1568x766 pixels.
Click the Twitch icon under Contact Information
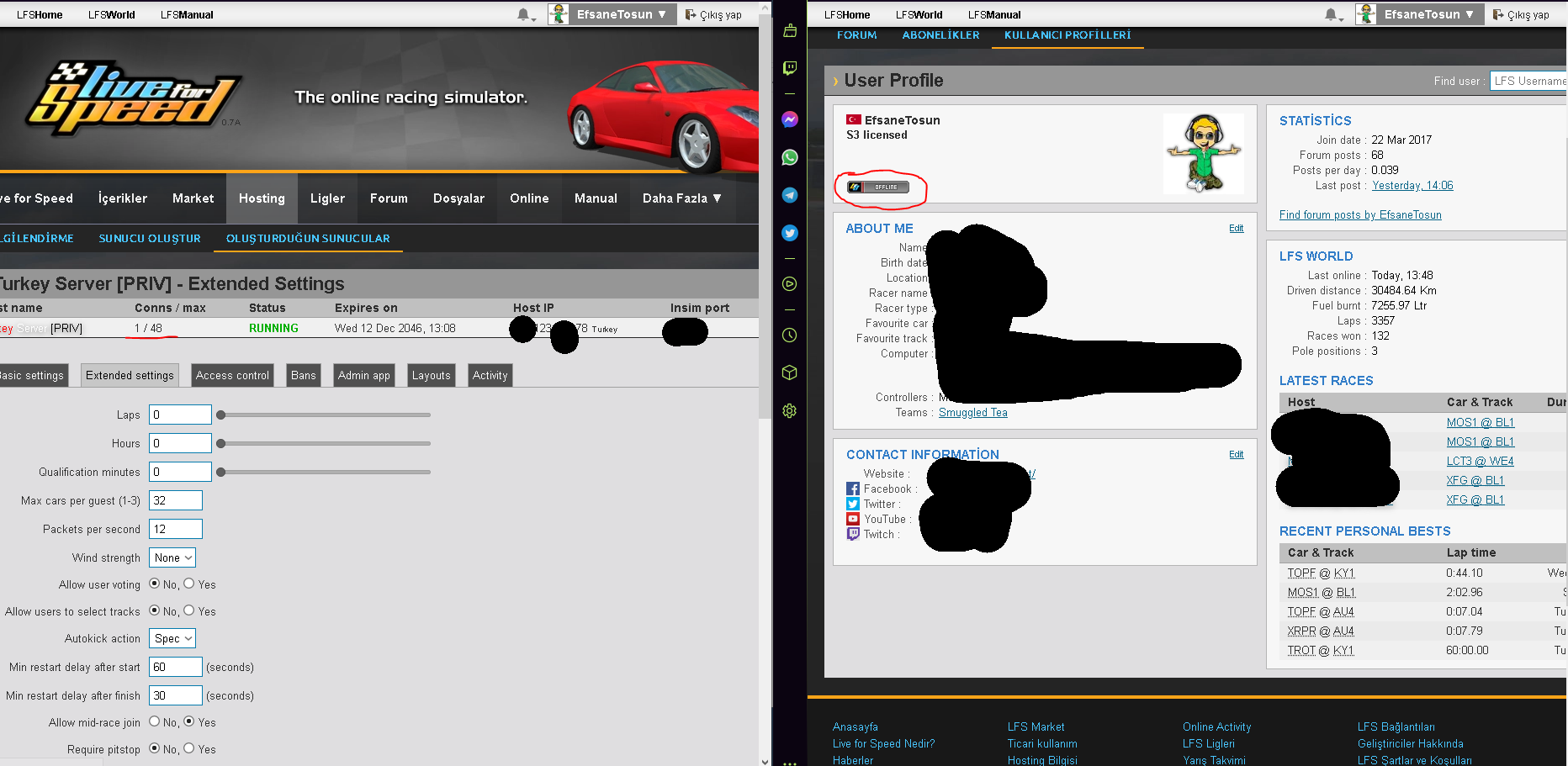click(x=853, y=534)
